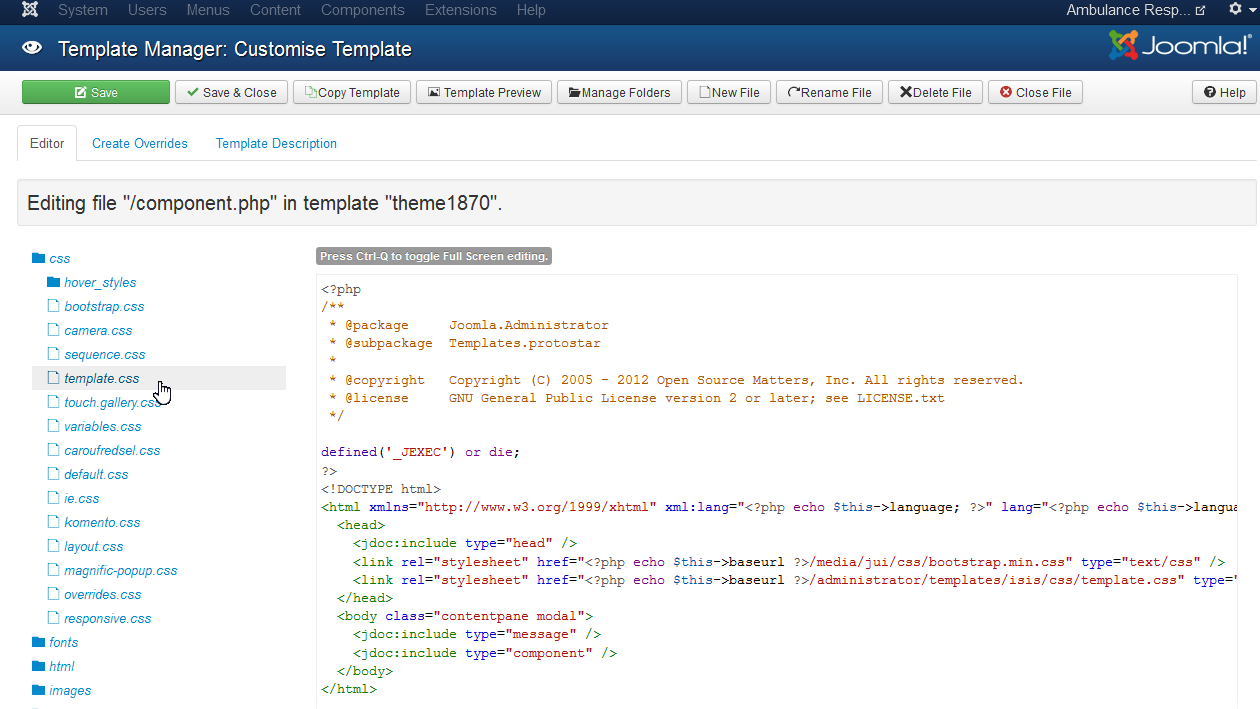
Task: Click the responsive.css file icon
Action: tap(54, 618)
